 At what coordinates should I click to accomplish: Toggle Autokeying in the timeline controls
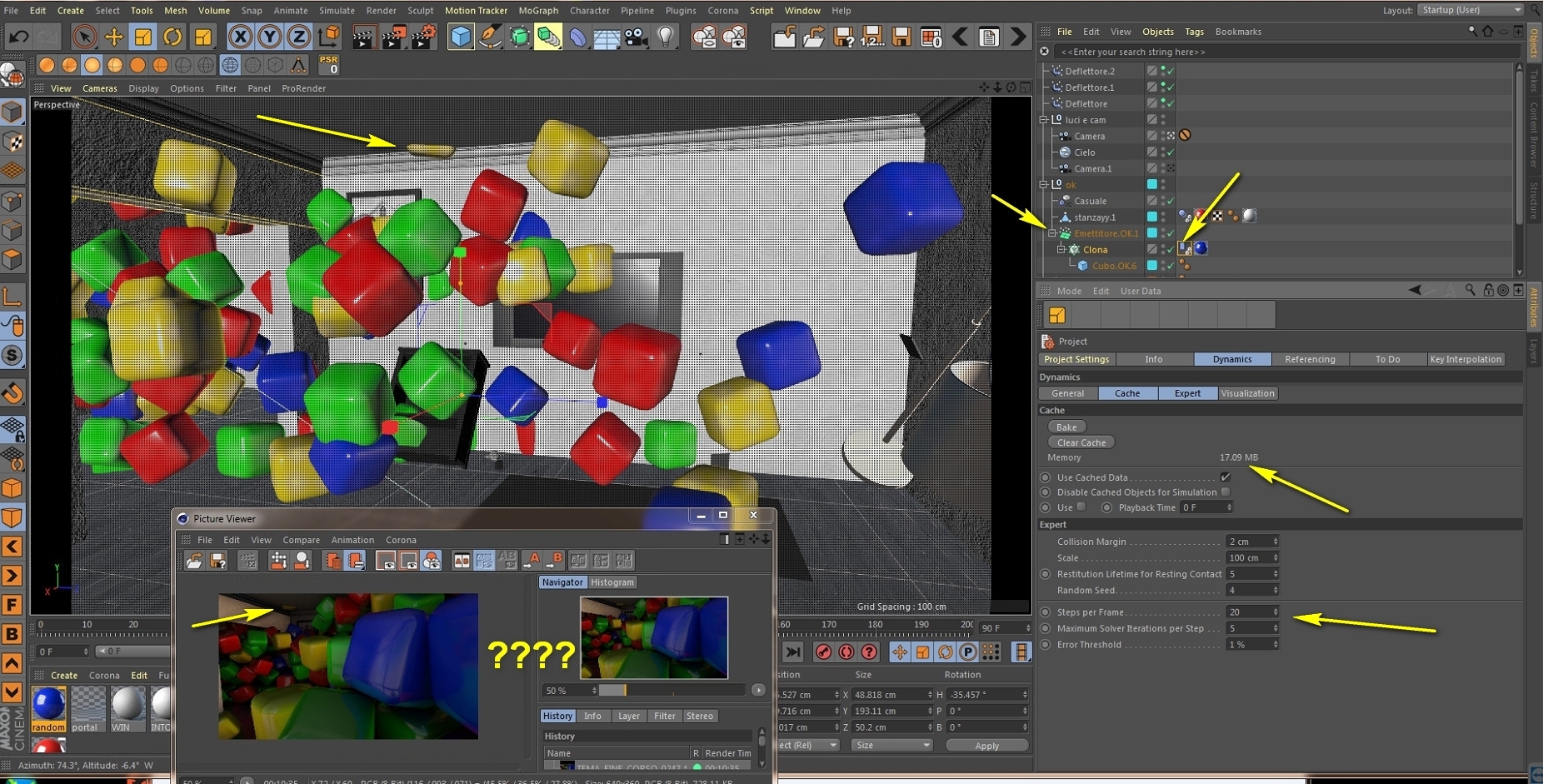coord(846,652)
